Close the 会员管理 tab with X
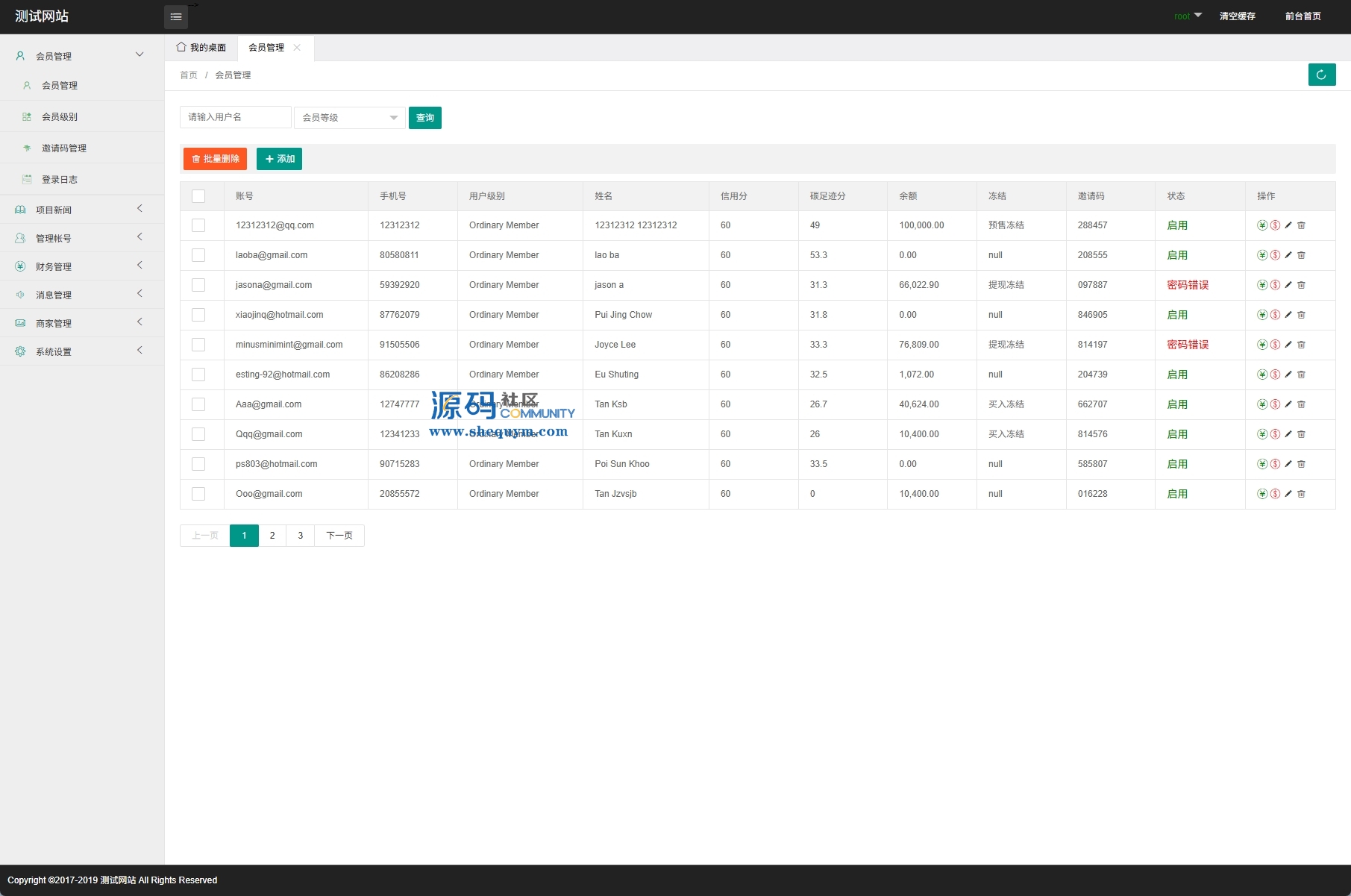The width and height of the screenshot is (1351, 896). click(x=297, y=48)
